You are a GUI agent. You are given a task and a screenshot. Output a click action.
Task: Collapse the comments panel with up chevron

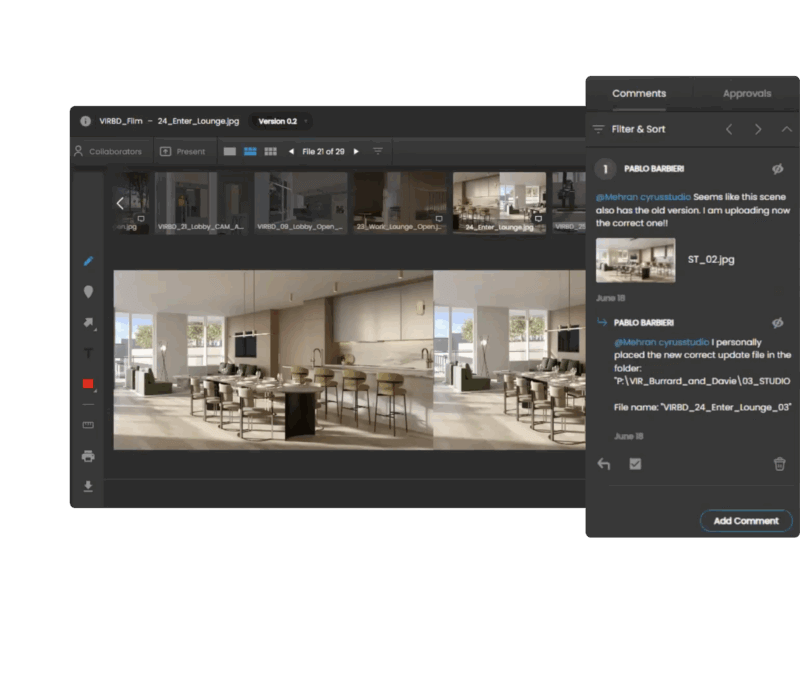tap(786, 129)
